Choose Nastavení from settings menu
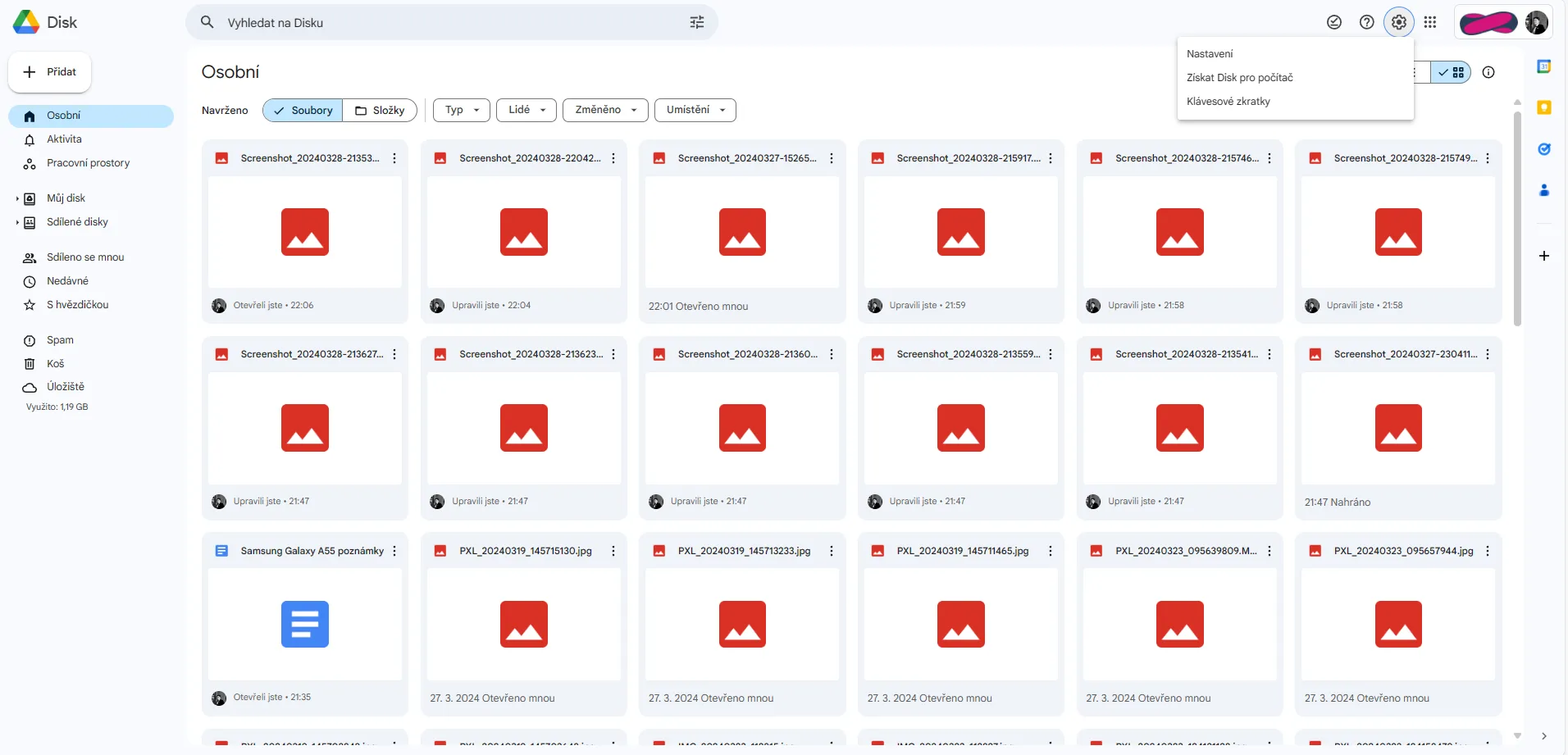This screenshot has height=755, width=1568. tap(1210, 54)
